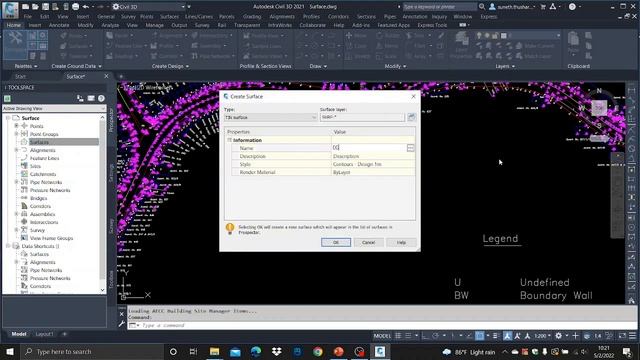Click Cancel in the Create Surface dialog

(x=368, y=242)
